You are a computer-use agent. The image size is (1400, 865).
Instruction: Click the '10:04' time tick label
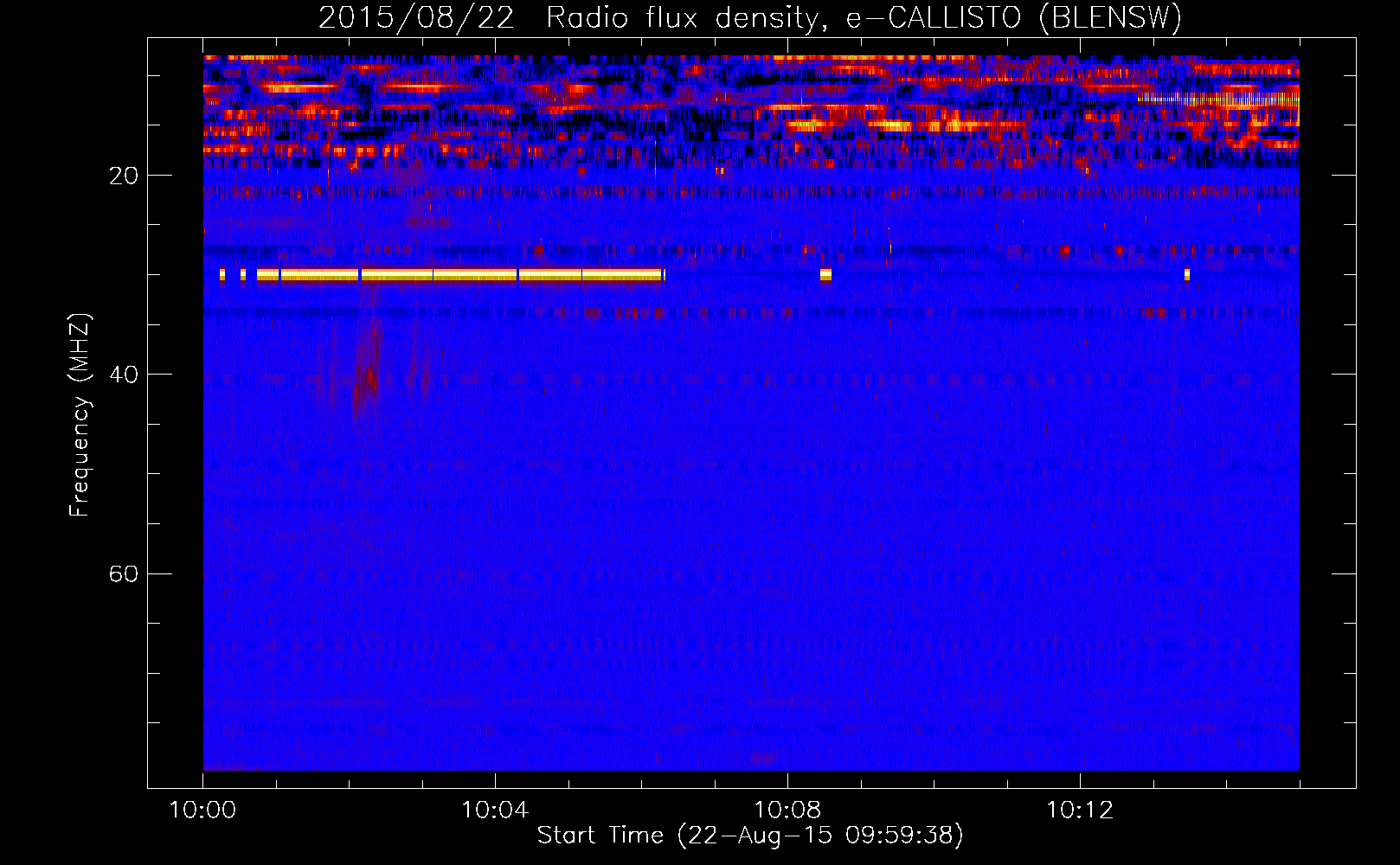(495, 810)
